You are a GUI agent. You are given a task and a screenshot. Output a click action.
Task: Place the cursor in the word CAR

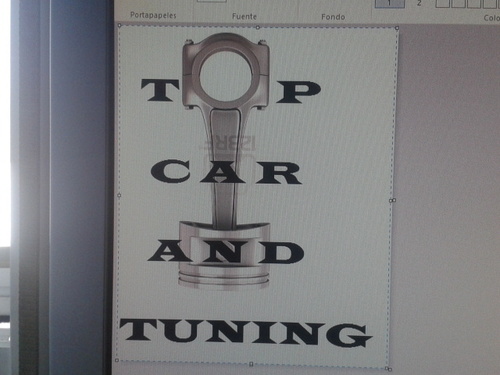[226, 172]
